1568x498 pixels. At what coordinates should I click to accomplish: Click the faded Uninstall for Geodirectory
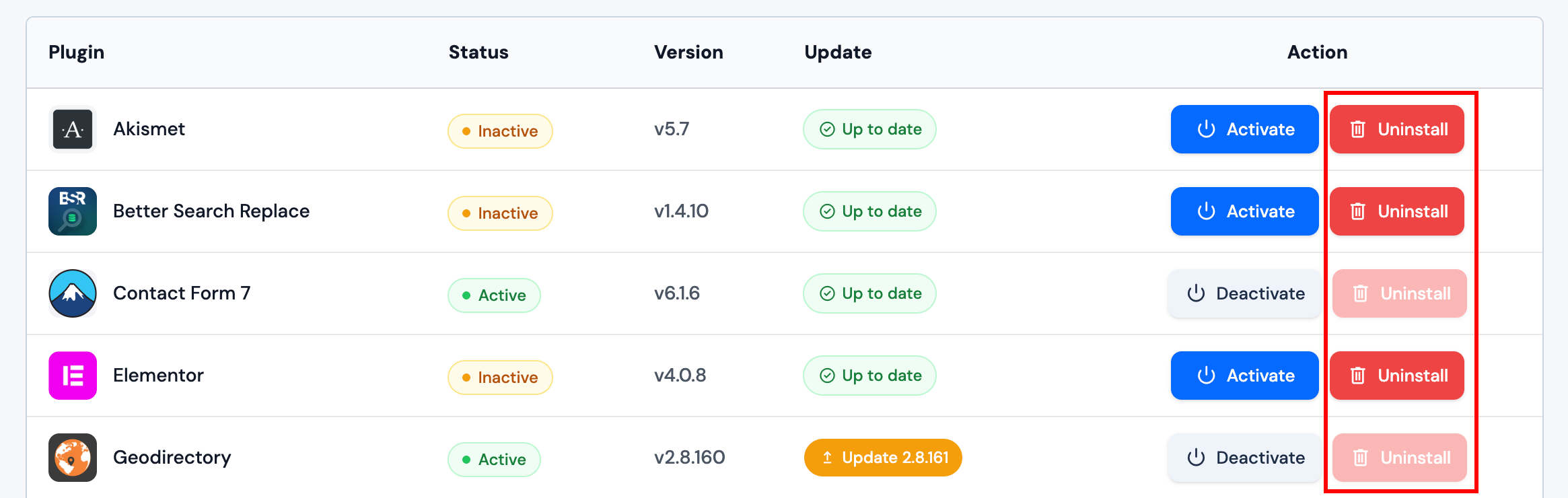click(x=1399, y=458)
